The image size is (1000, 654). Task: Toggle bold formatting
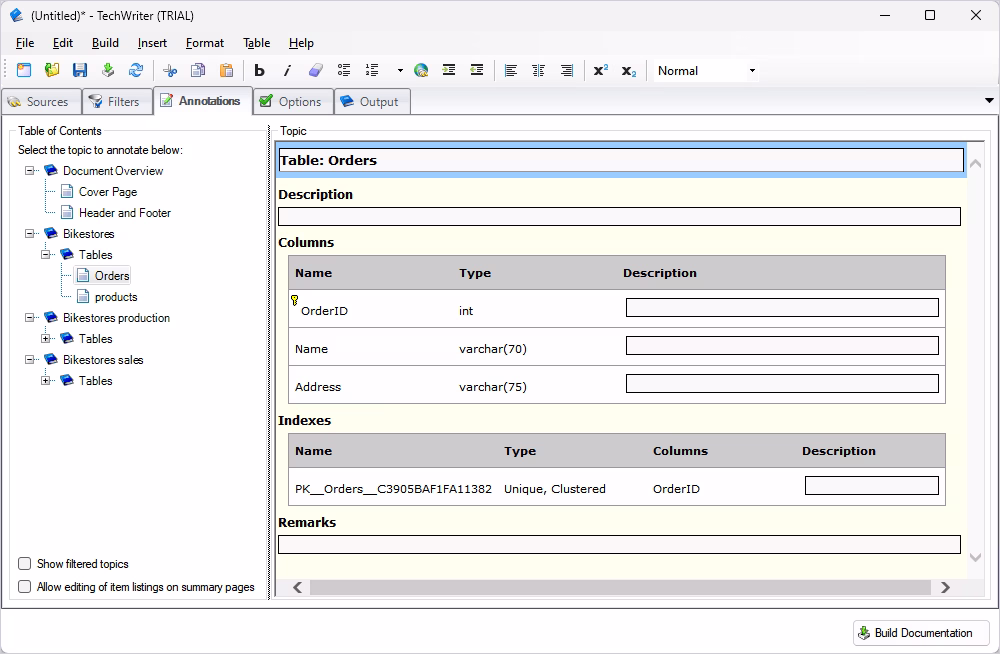(259, 70)
